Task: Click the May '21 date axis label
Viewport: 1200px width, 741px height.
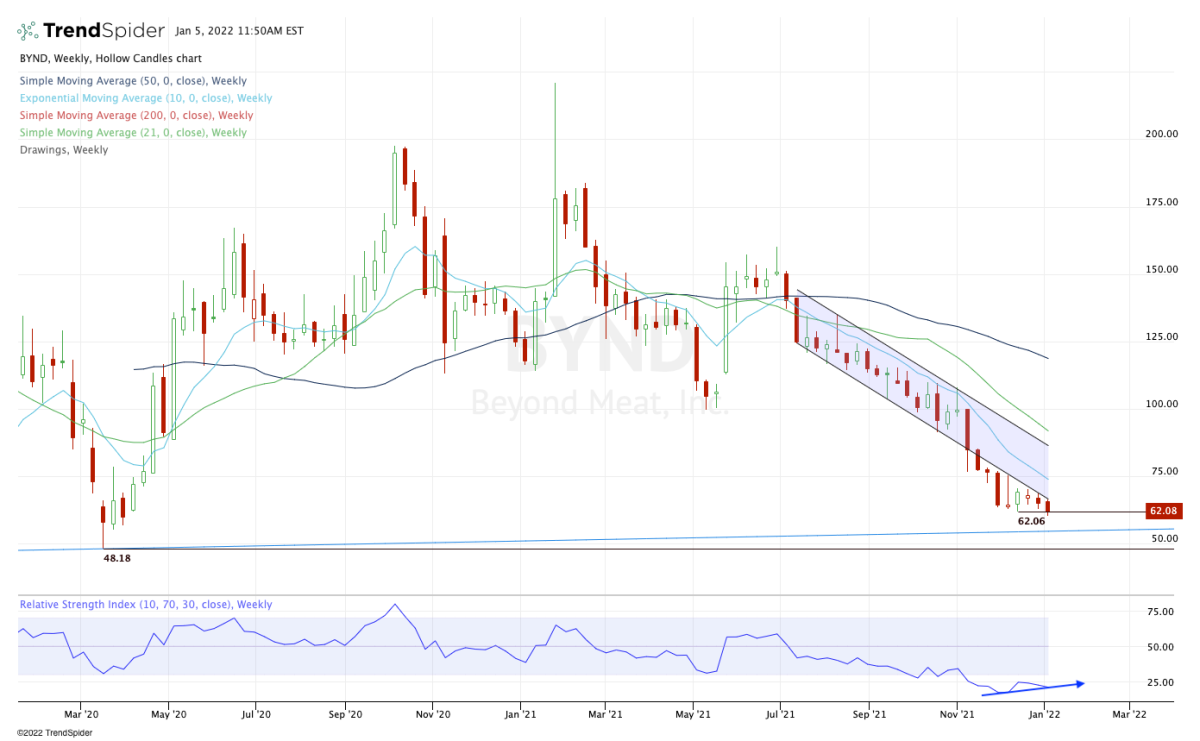Action: pyautogui.click(x=694, y=715)
